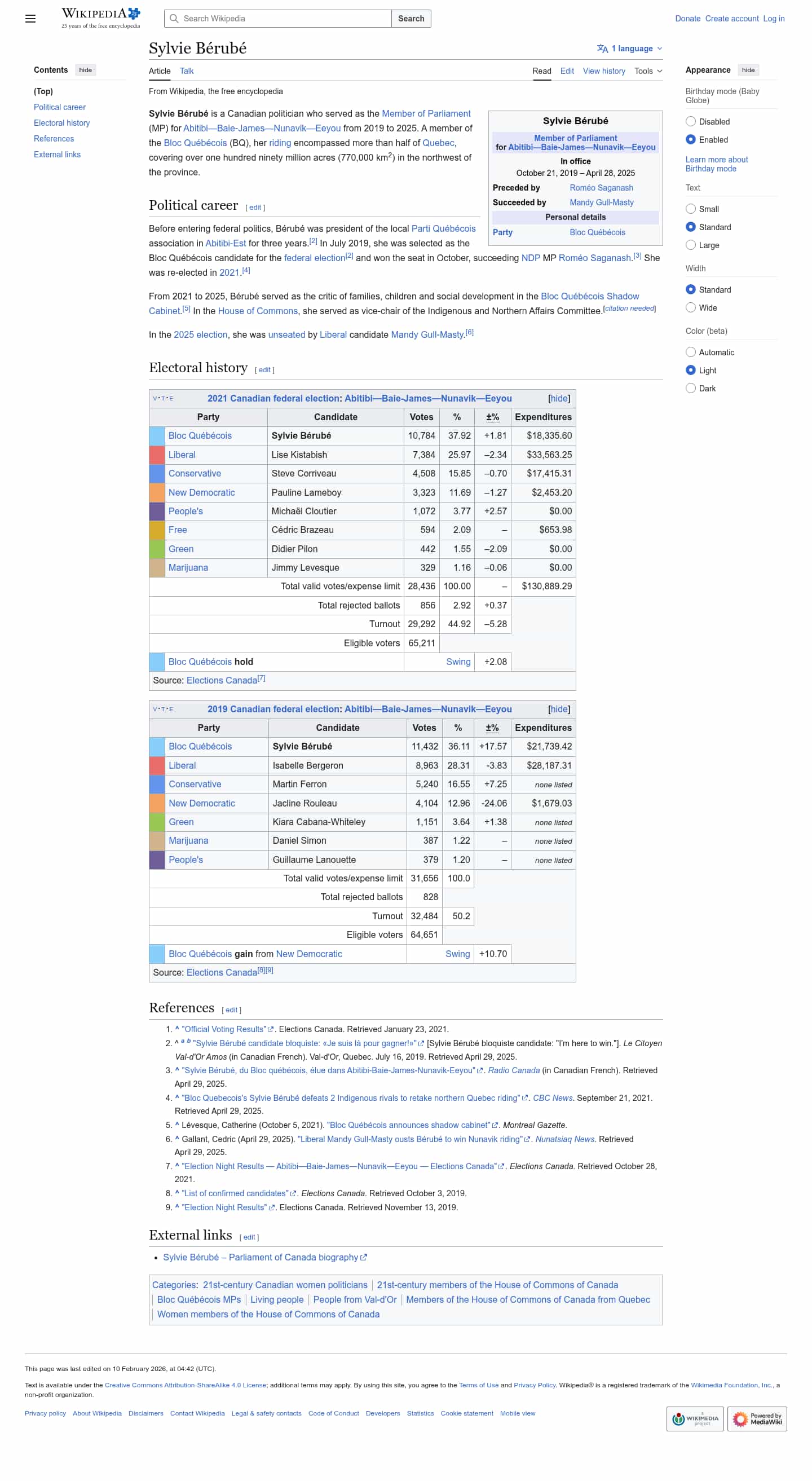Open the 2025 election link
The image size is (812, 1481).
coord(201,334)
